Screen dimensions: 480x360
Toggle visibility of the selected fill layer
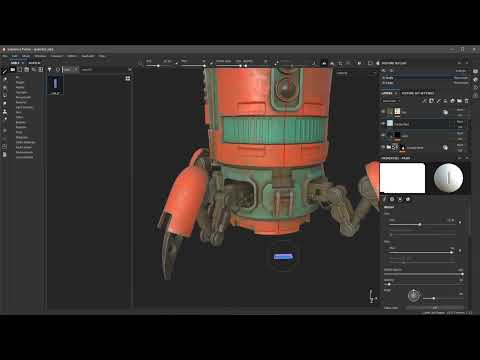[383, 124]
